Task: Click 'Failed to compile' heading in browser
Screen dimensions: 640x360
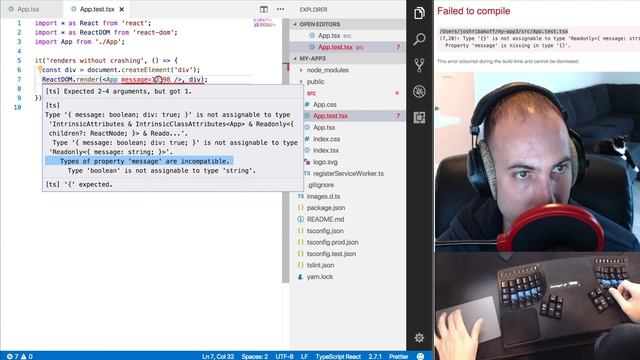Action: 473,11
